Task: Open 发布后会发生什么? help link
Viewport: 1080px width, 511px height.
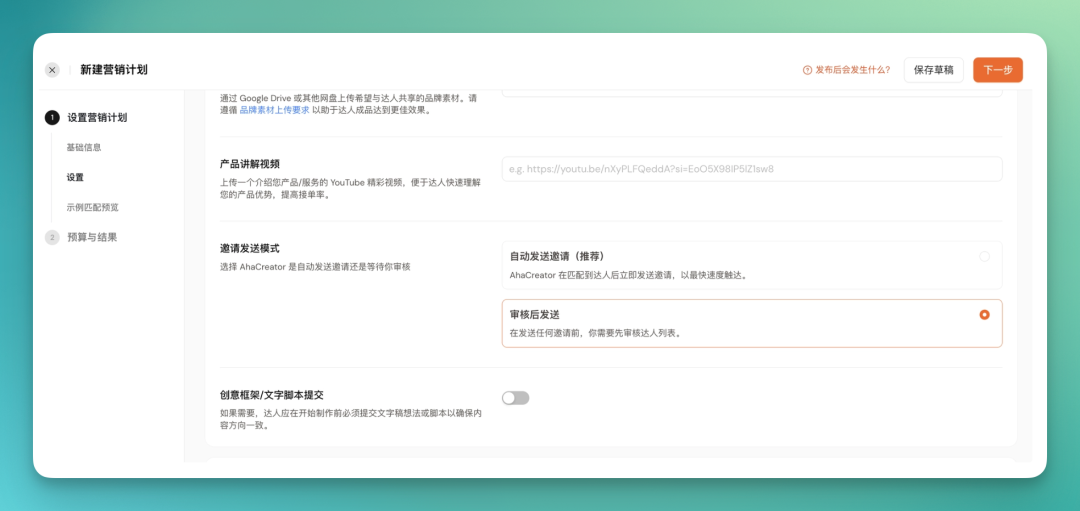Action: click(x=852, y=70)
